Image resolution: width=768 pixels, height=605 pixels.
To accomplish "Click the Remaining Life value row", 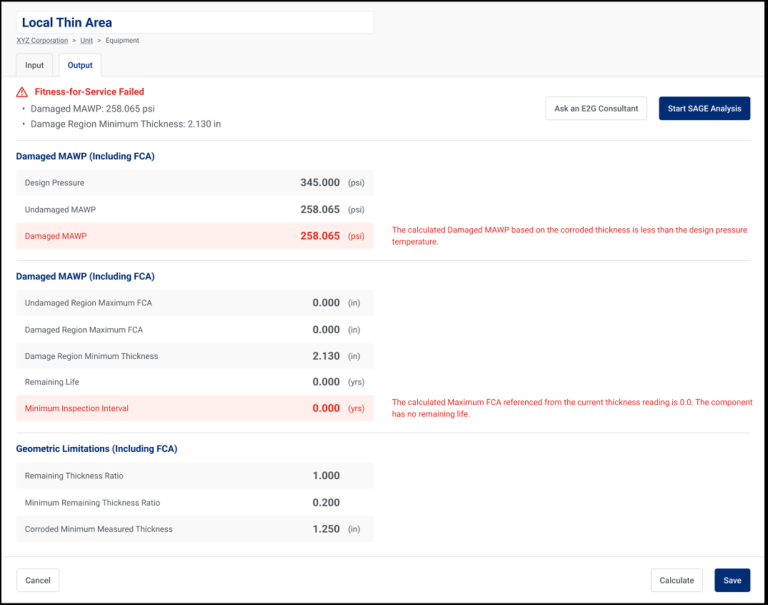I will tap(195, 382).
